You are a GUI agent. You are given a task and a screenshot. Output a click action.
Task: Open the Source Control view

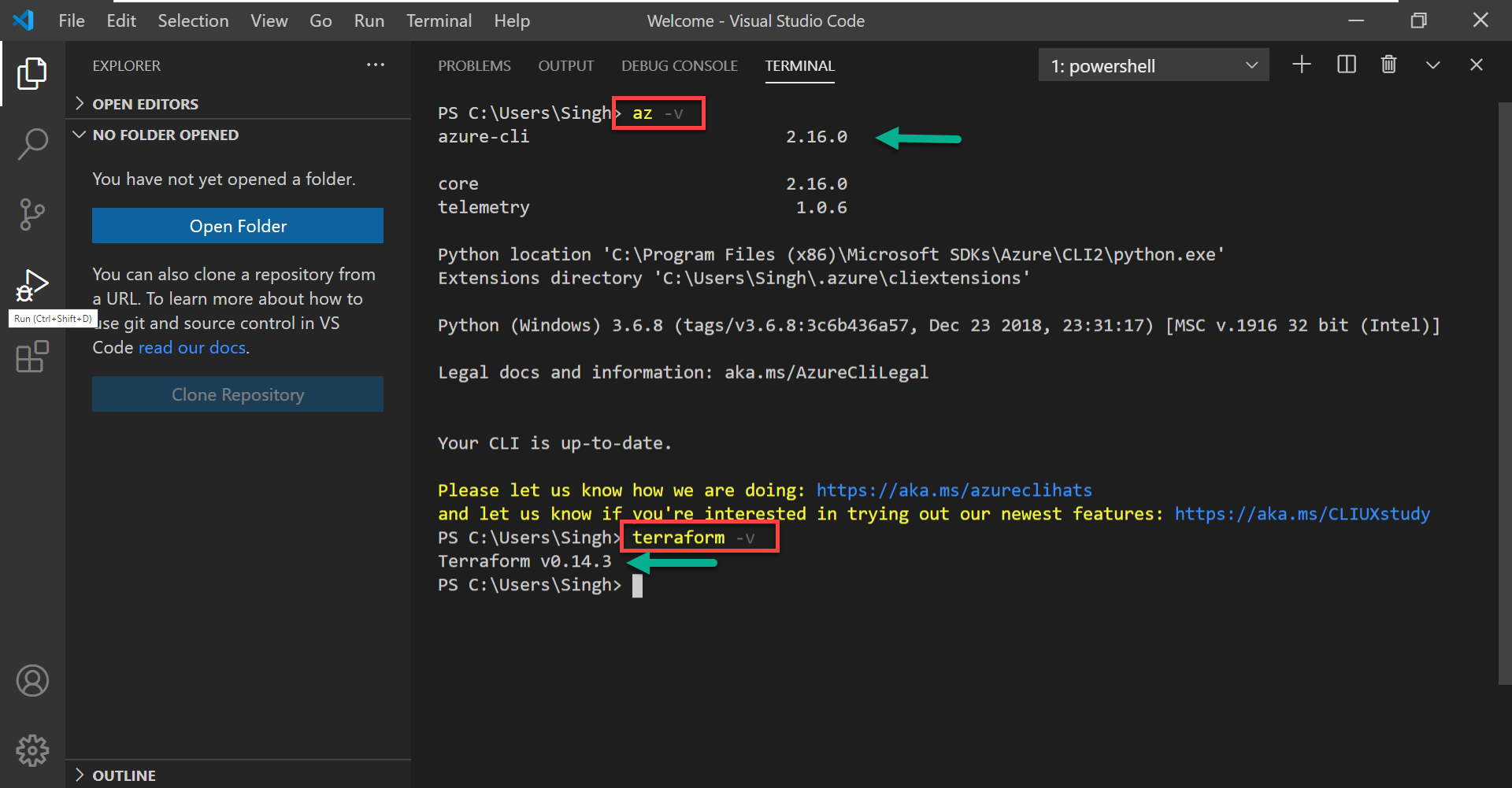pos(32,214)
